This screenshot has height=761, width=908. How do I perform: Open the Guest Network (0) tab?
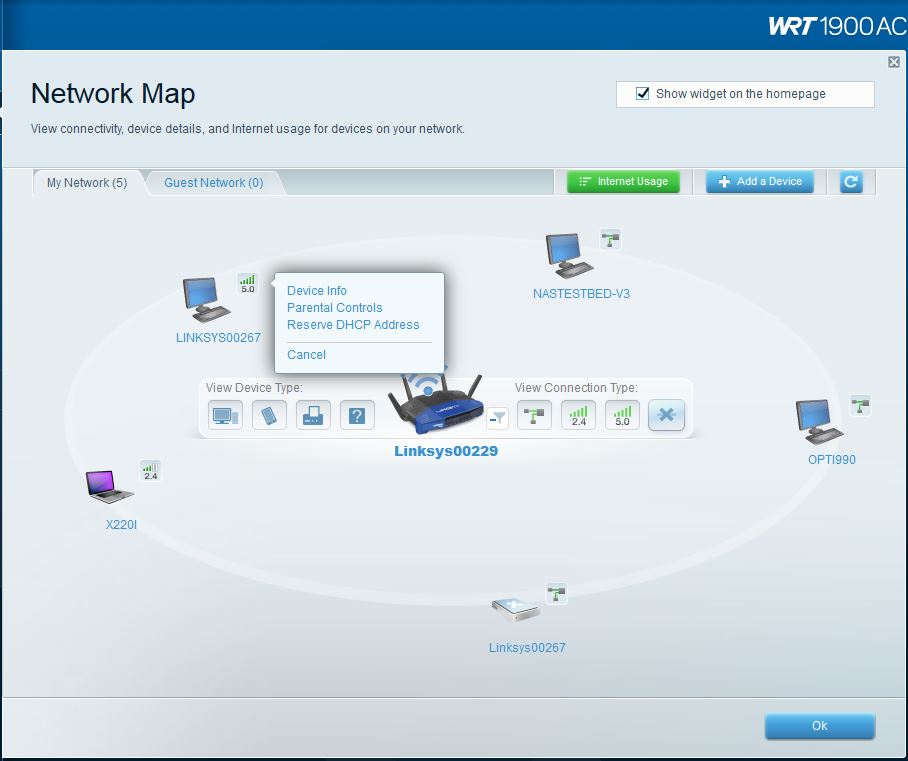pyautogui.click(x=214, y=183)
